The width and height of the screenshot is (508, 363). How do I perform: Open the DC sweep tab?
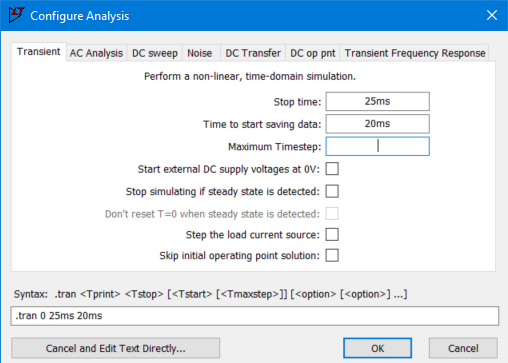click(155, 53)
